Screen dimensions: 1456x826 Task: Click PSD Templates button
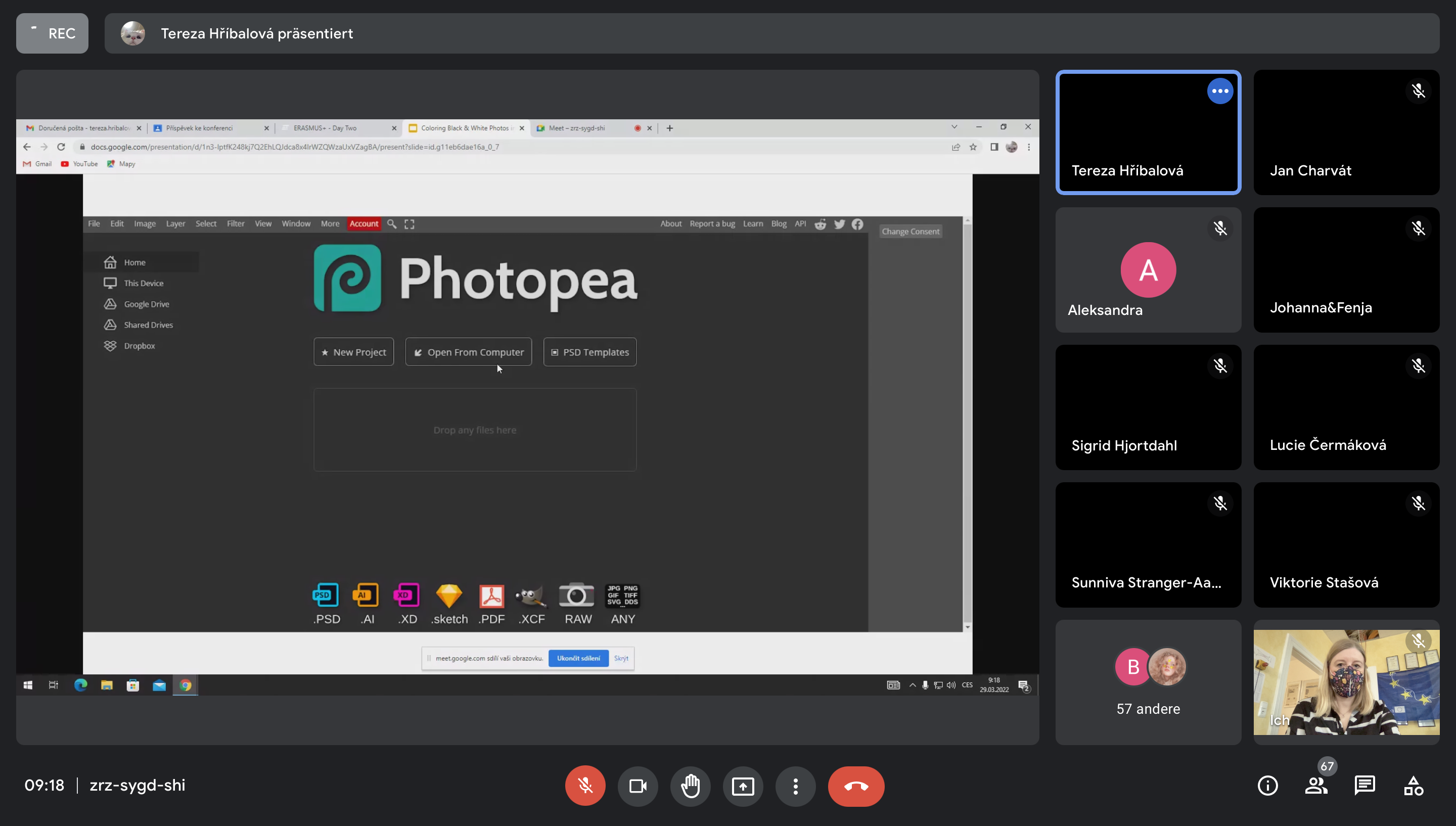[590, 352]
